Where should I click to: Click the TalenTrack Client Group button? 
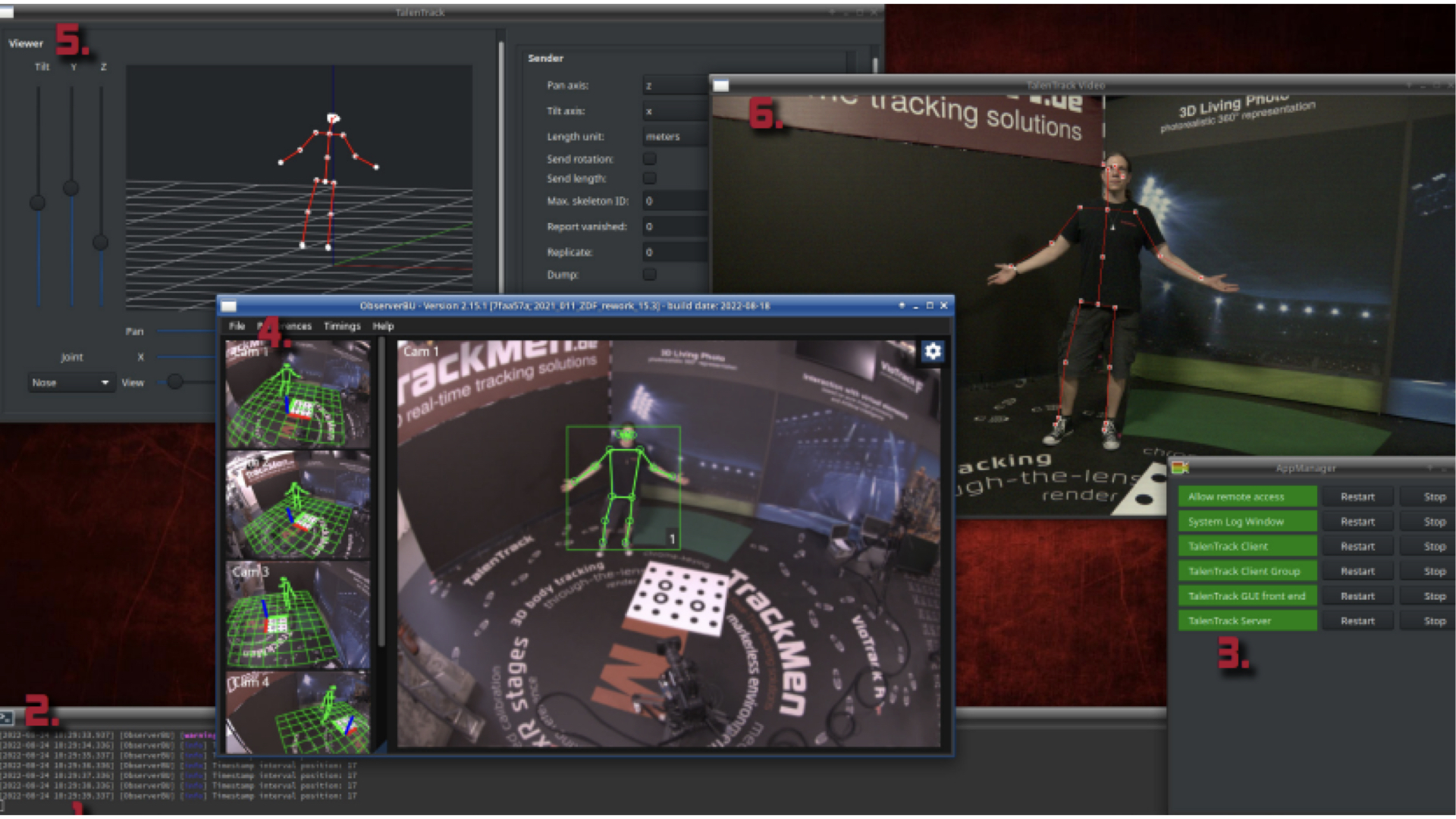1247,571
